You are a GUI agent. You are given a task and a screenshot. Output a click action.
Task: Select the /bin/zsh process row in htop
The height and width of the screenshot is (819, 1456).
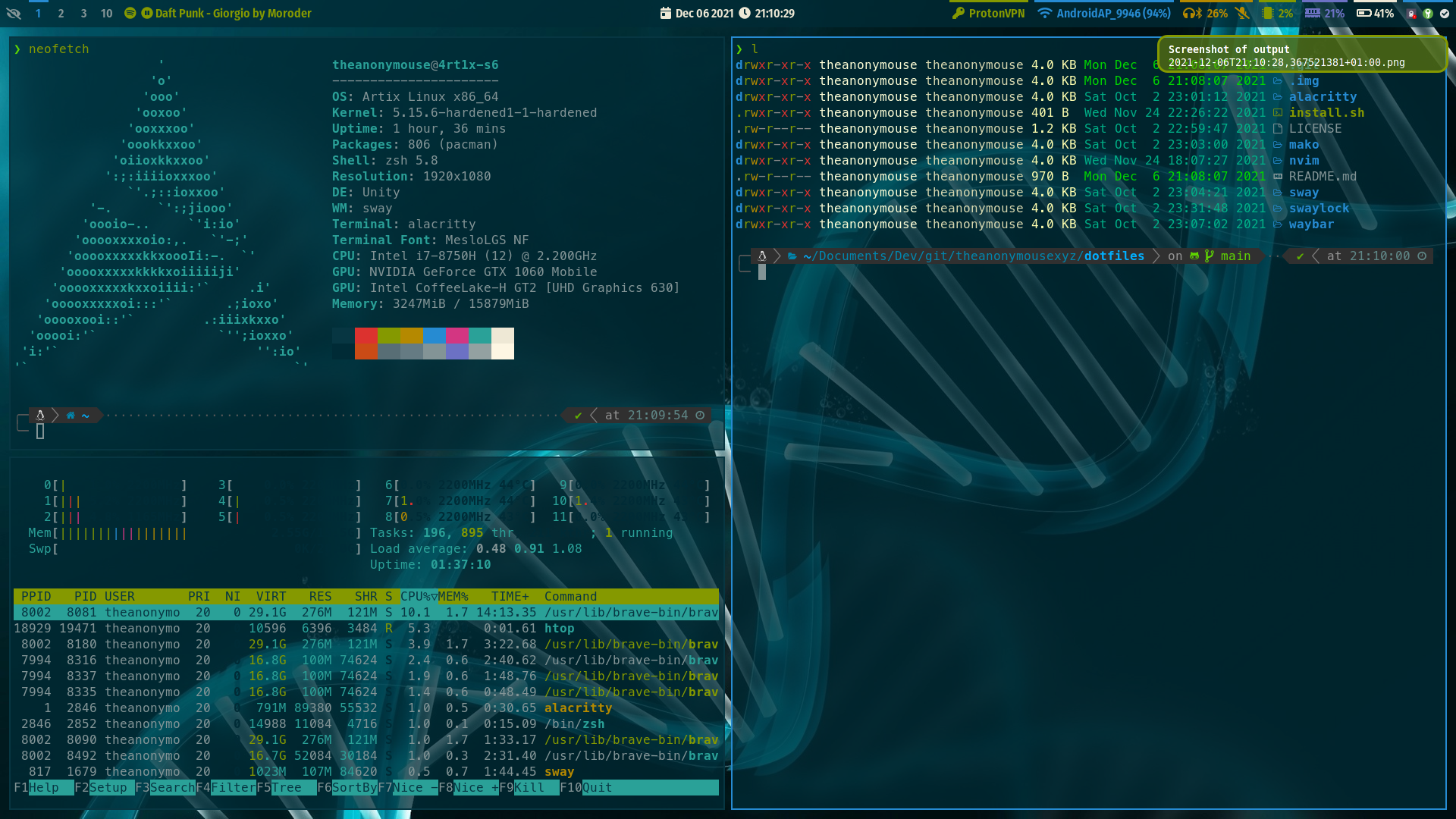366,723
